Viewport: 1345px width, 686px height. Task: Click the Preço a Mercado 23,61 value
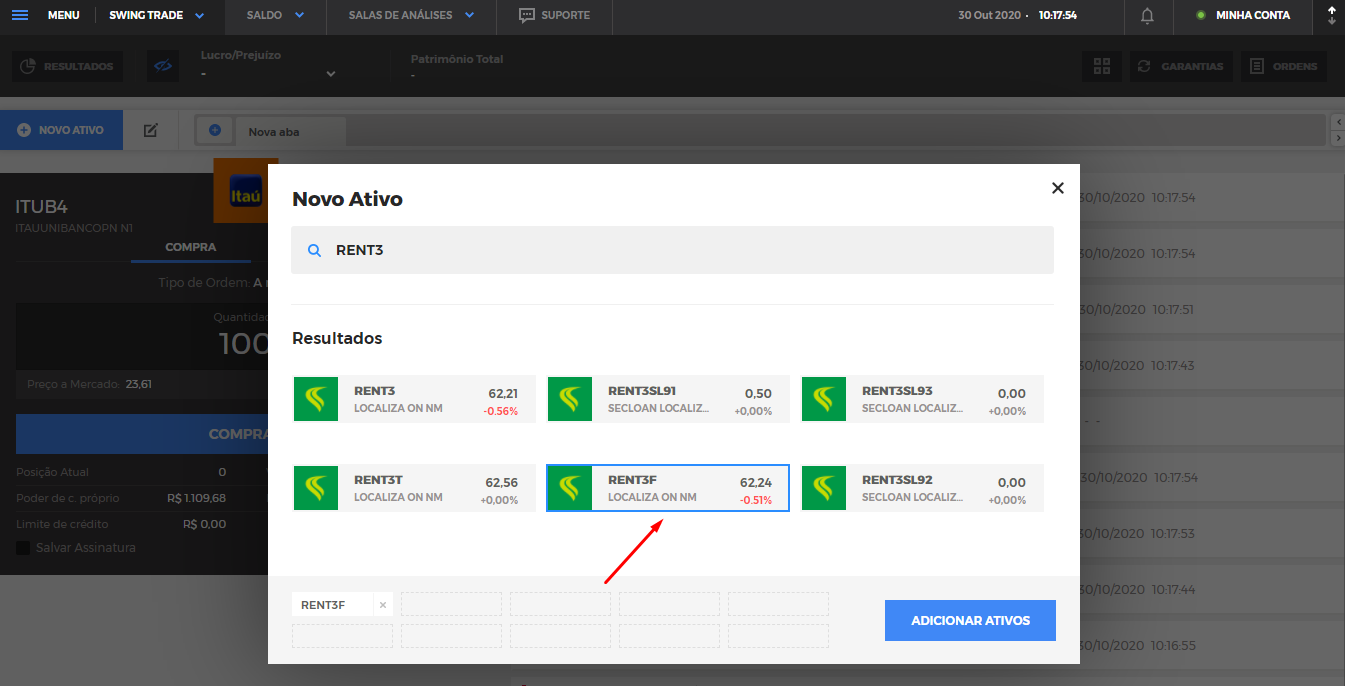tap(139, 384)
